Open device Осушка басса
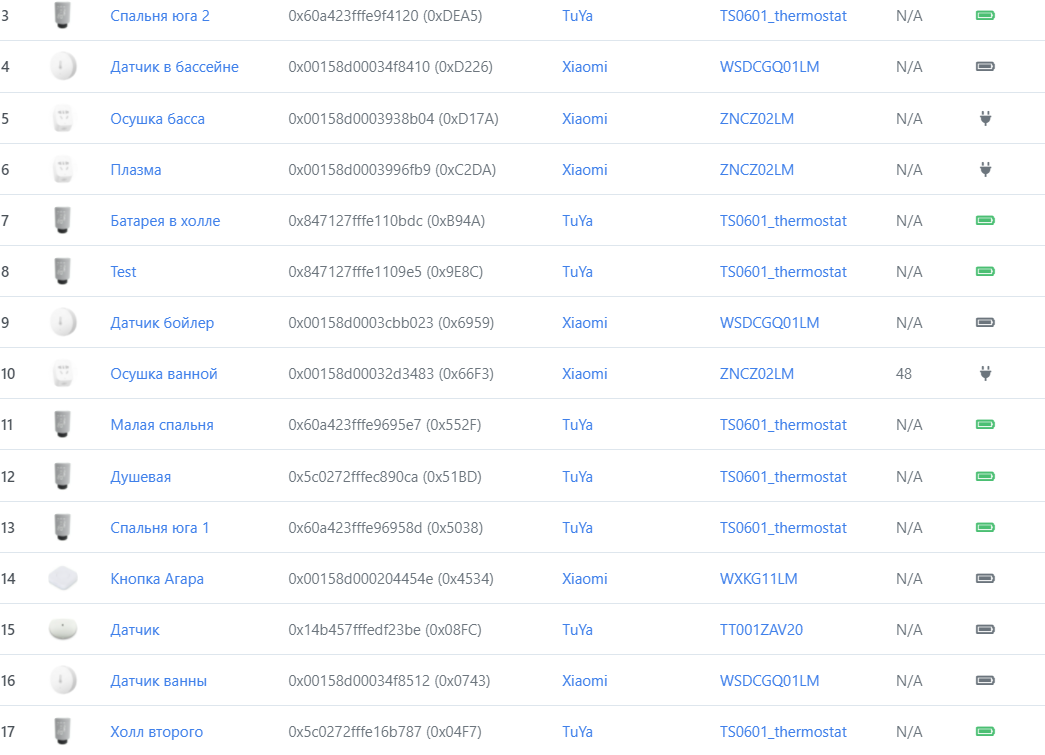1045x755 pixels. pyautogui.click(x=157, y=119)
